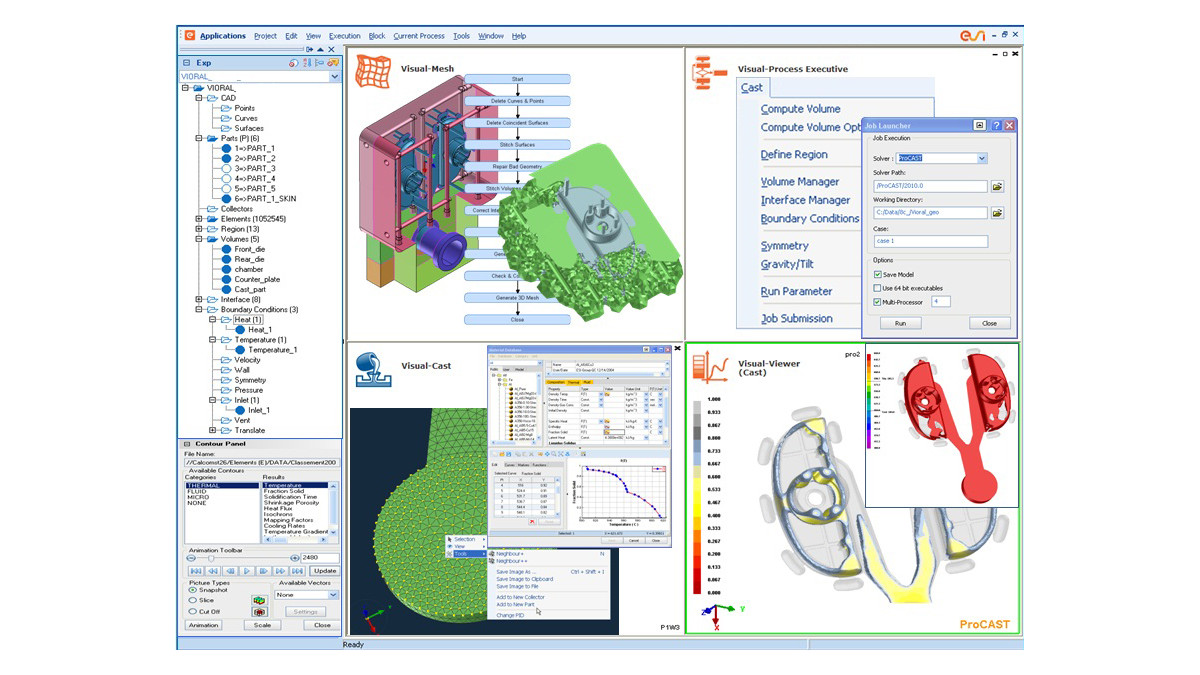Browse for Working Directory folder
This screenshot has width=1200, height=675.
(997, 213)
